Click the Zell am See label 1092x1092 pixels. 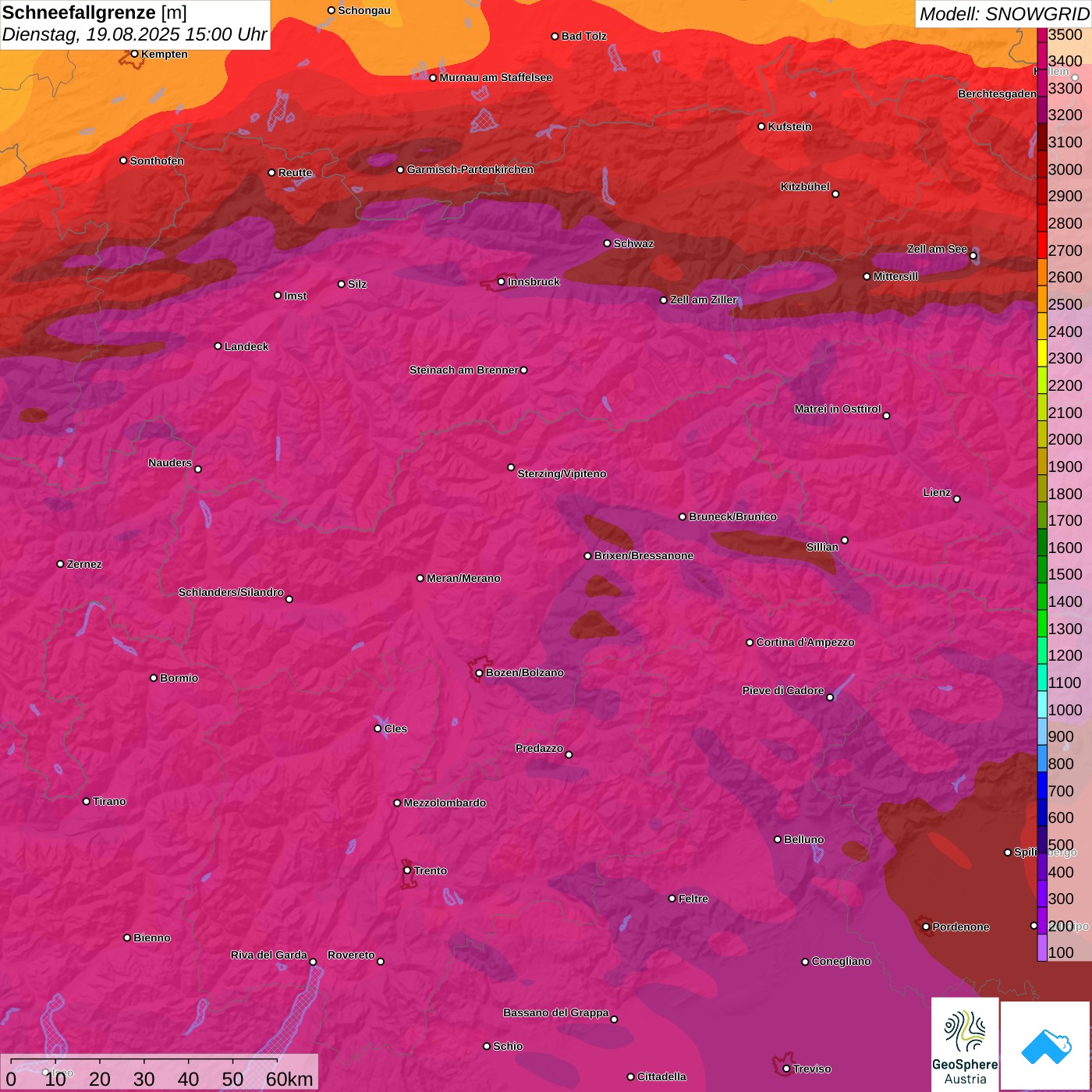point(937,249)
